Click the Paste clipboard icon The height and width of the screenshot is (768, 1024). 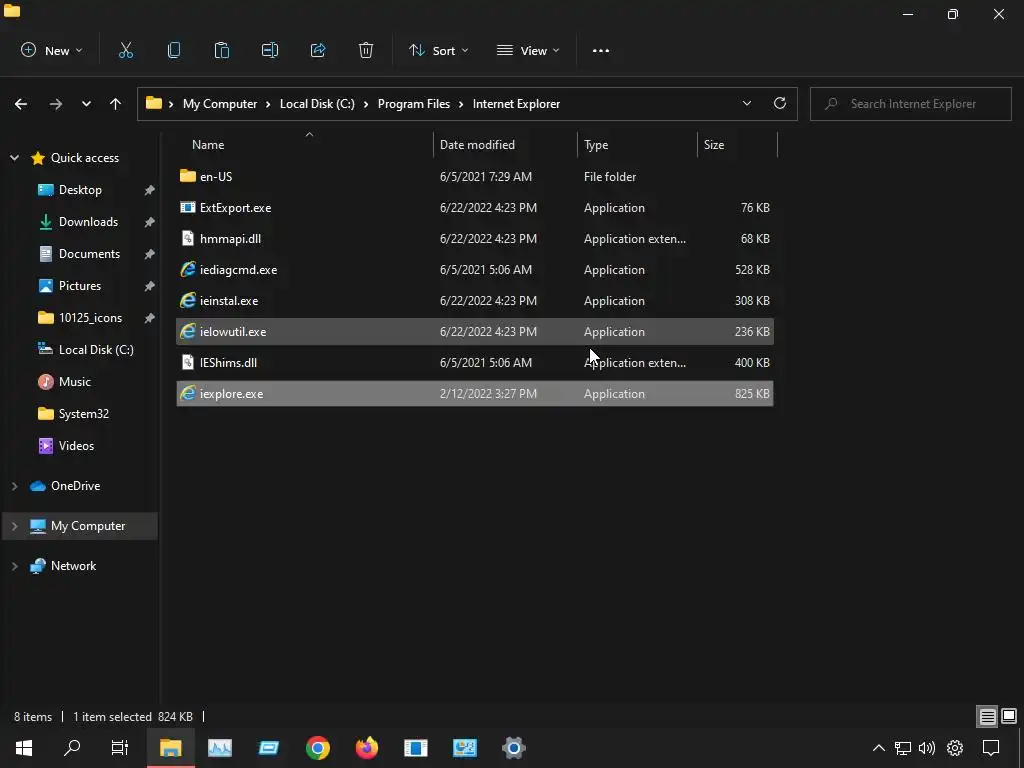[x=222, y=50]
